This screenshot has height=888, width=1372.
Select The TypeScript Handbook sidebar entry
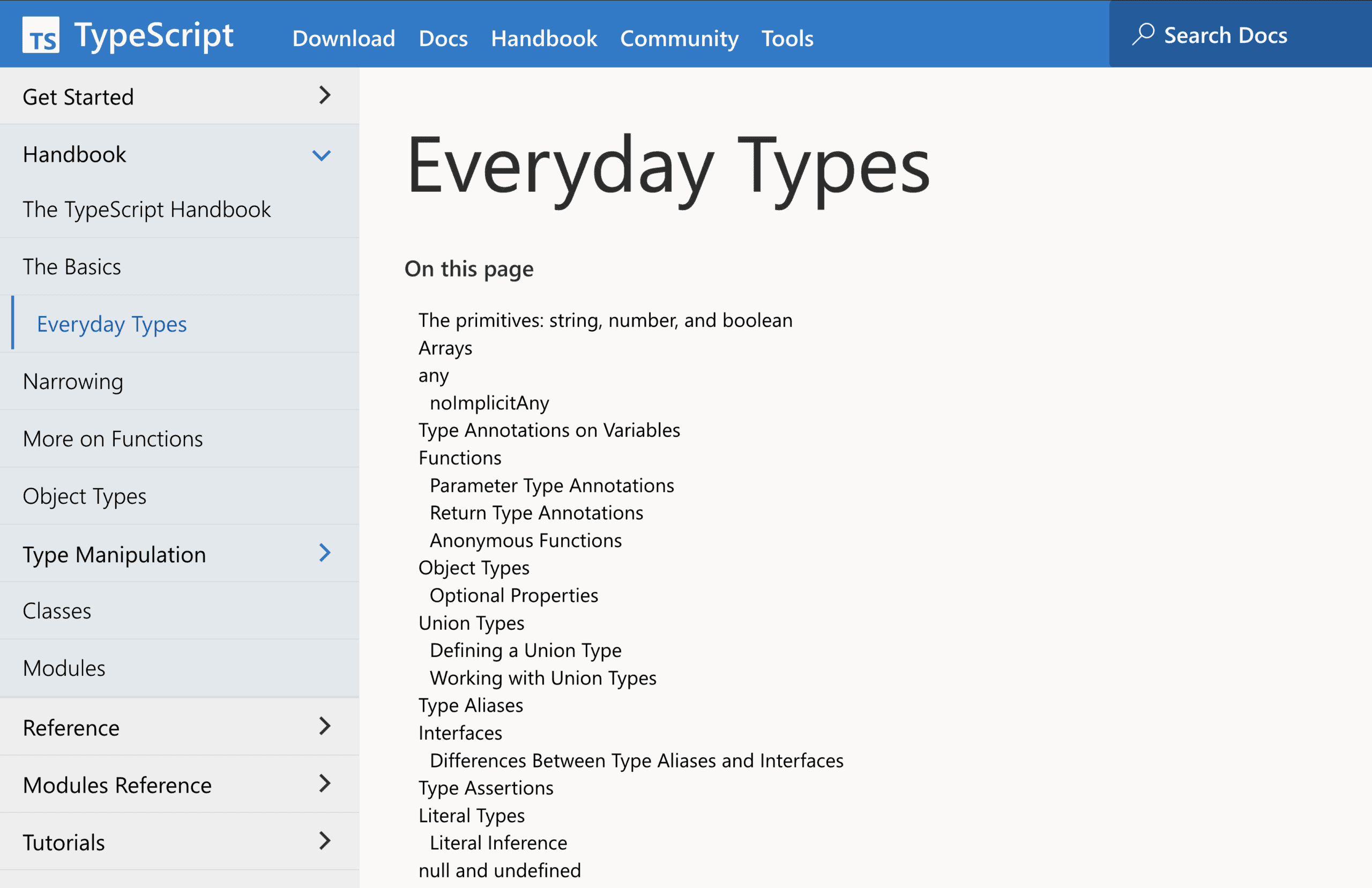[147, 210]
